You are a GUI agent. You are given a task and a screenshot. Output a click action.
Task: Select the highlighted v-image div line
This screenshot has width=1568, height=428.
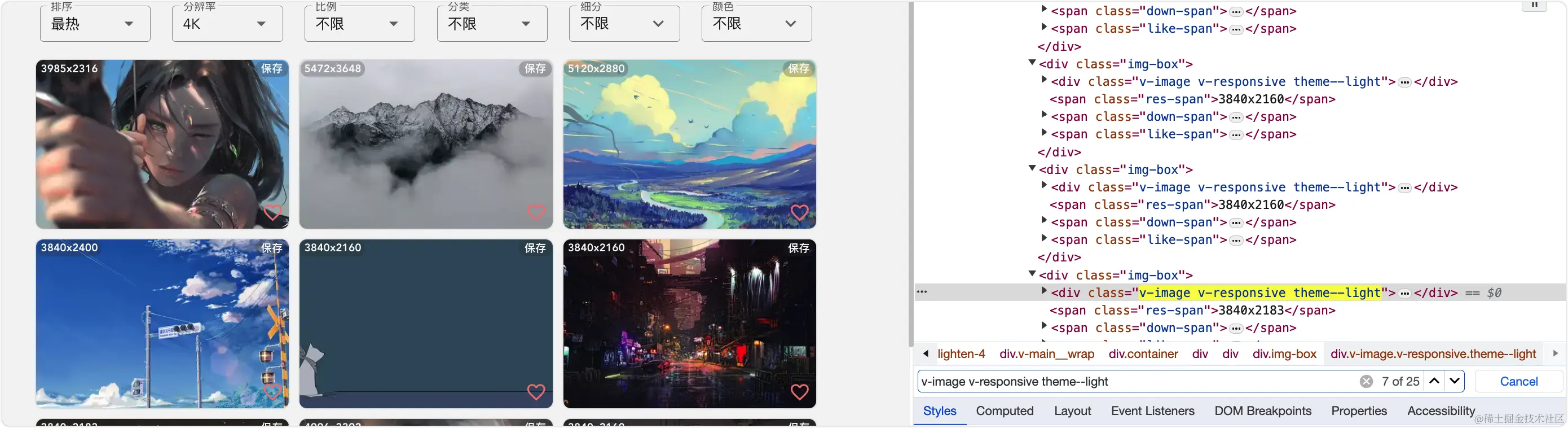1240,292
